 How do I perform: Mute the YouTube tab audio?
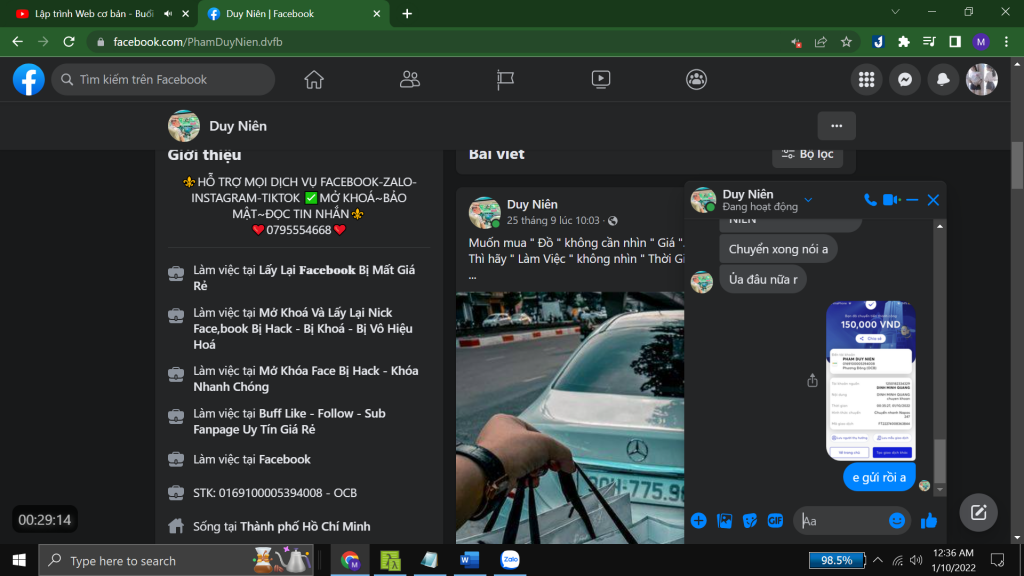[x=167, y=14]
